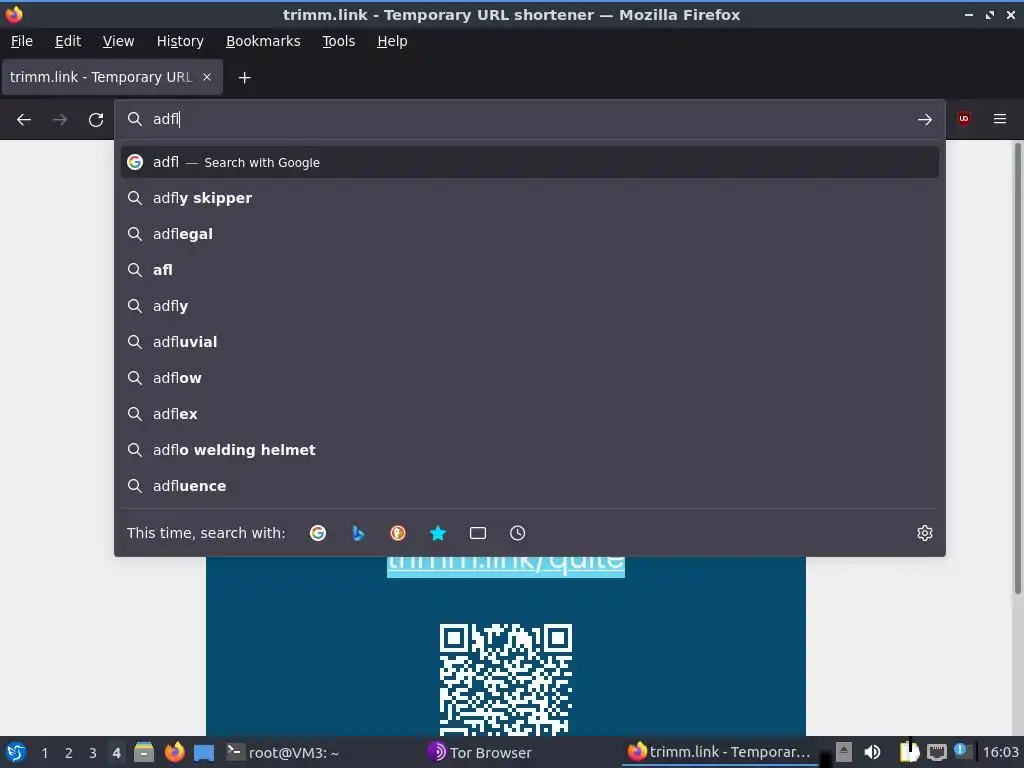
Task: Choose 'adfl — Search with Google' result
Action: pos(530,162)
